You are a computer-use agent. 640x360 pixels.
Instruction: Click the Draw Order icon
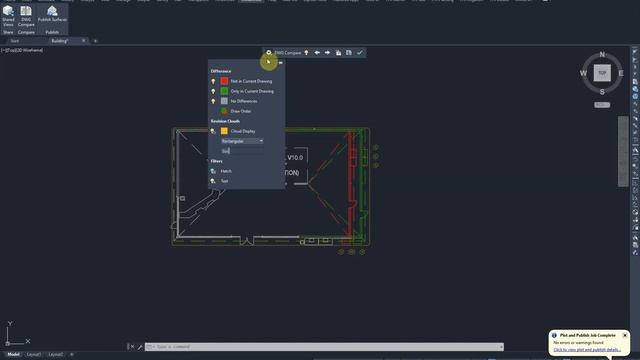point(224,111)
